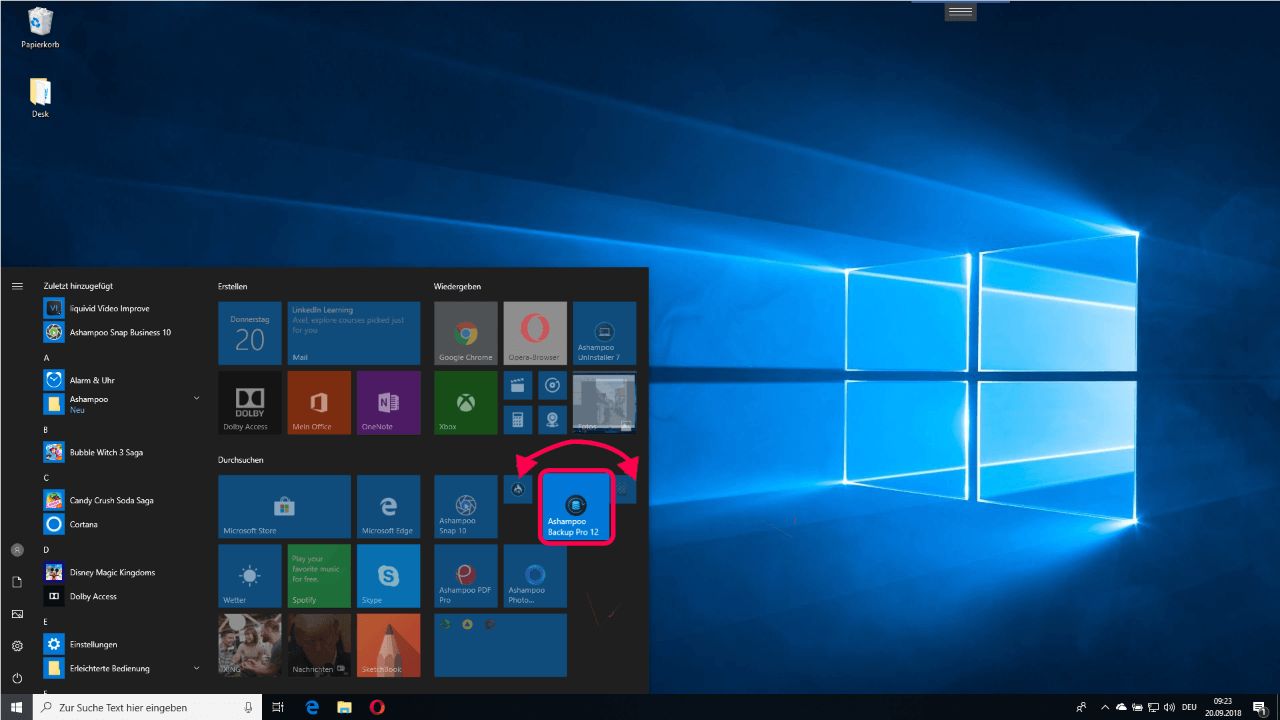Open the Action Center notification icon
This screenshot has width=1280, height=720.
click(1259, 707)
